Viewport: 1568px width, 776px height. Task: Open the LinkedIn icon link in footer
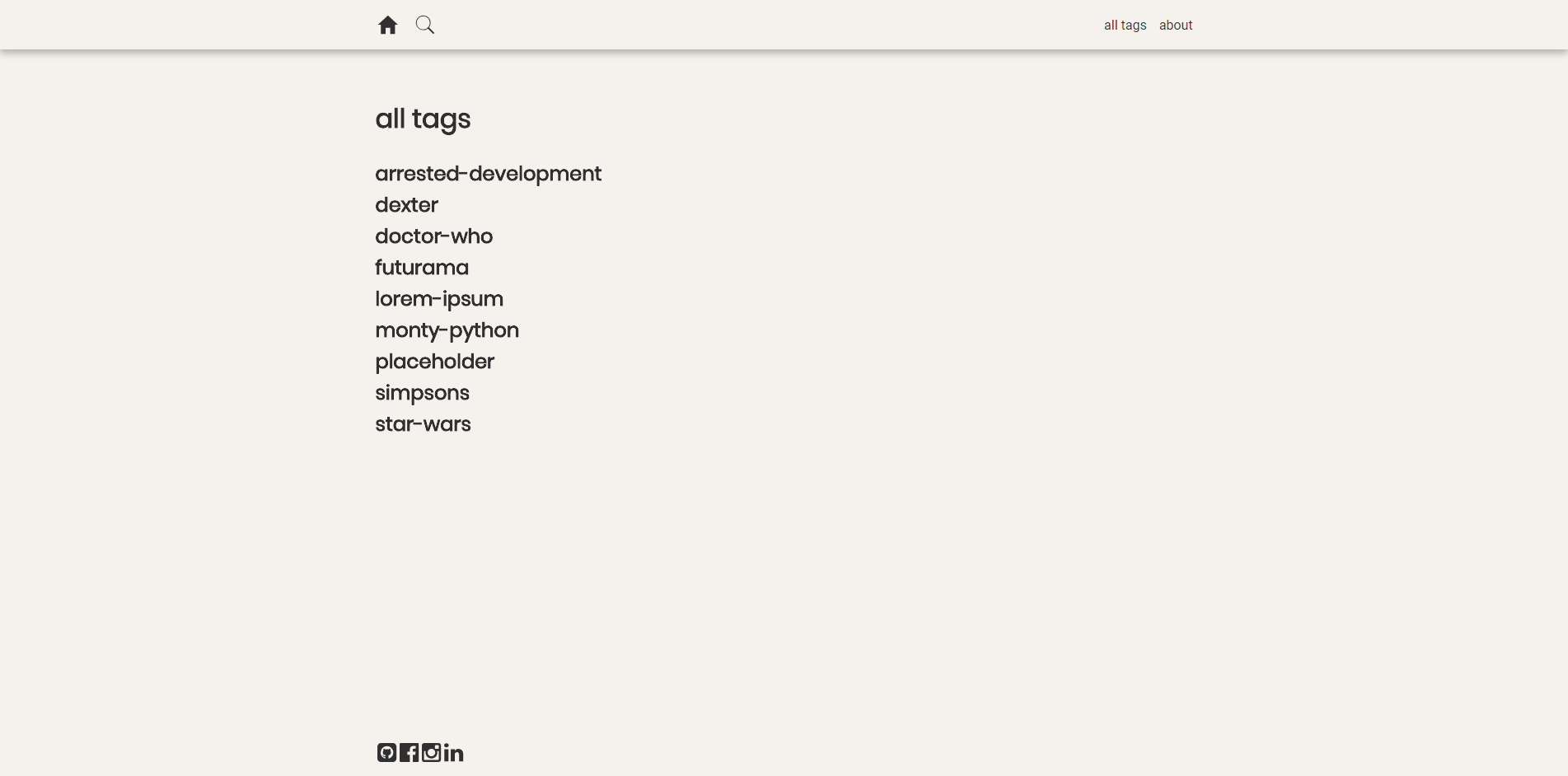453,753
